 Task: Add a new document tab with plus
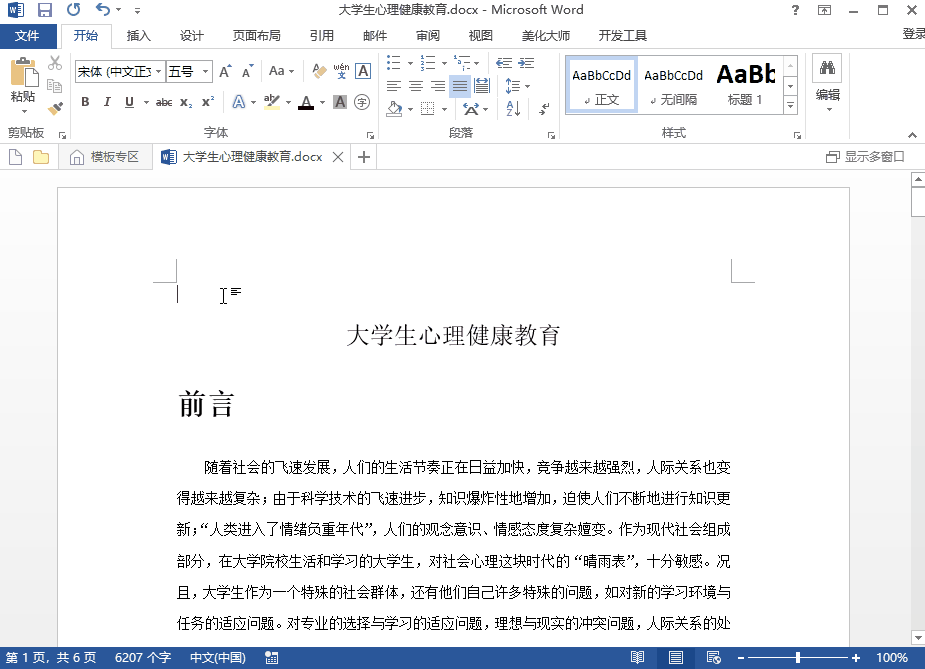[364, 157]
